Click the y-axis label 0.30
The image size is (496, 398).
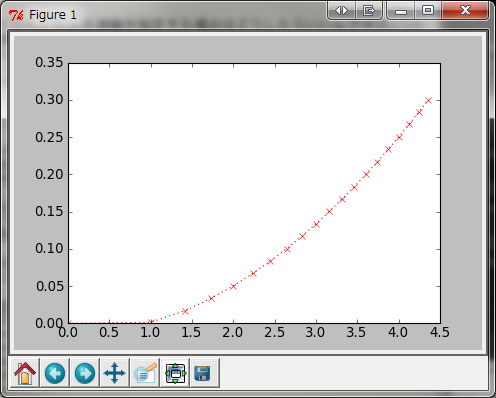point(49,100)
